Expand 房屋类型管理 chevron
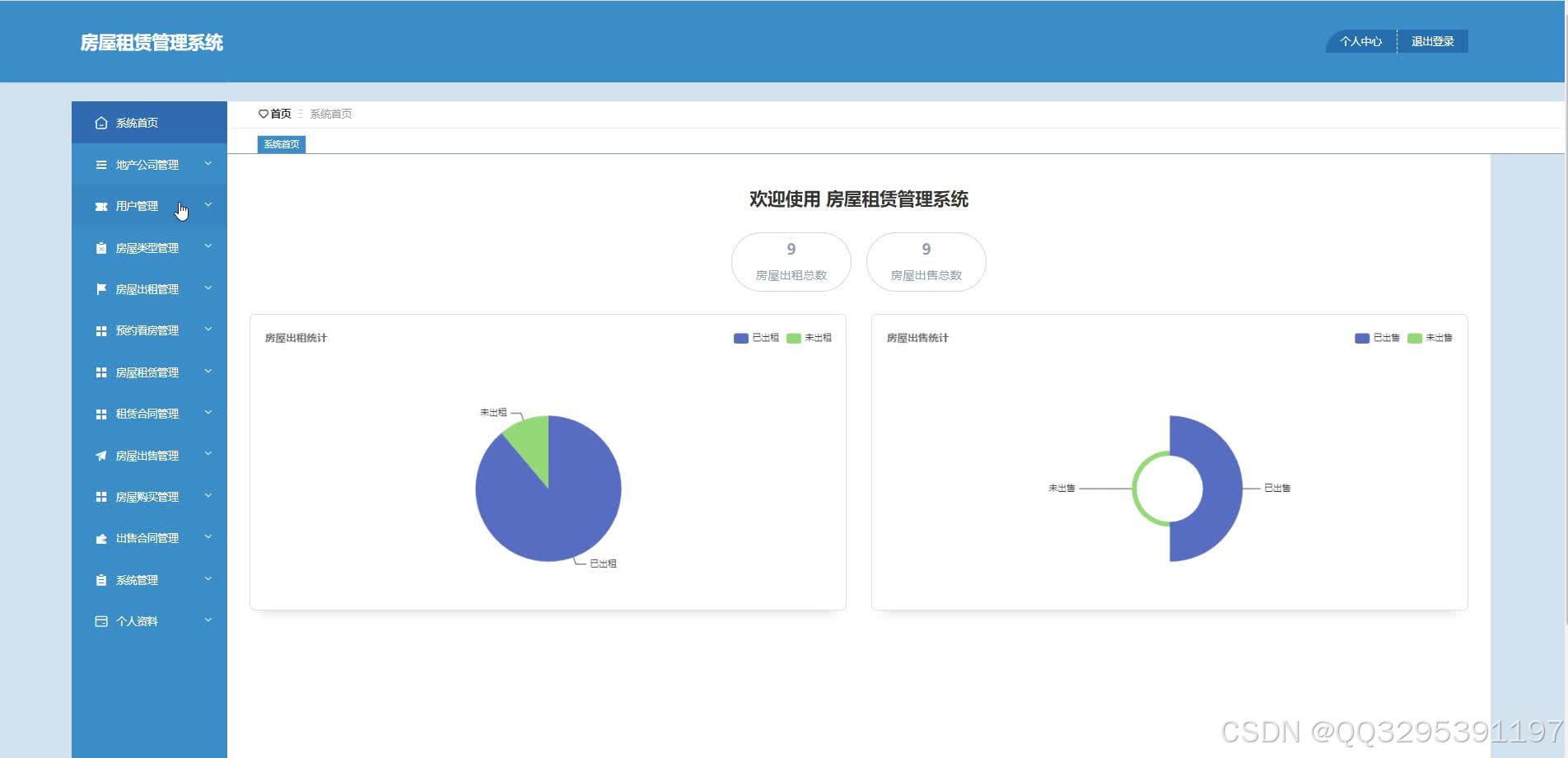1568x758 pixels. pos(208,246)
